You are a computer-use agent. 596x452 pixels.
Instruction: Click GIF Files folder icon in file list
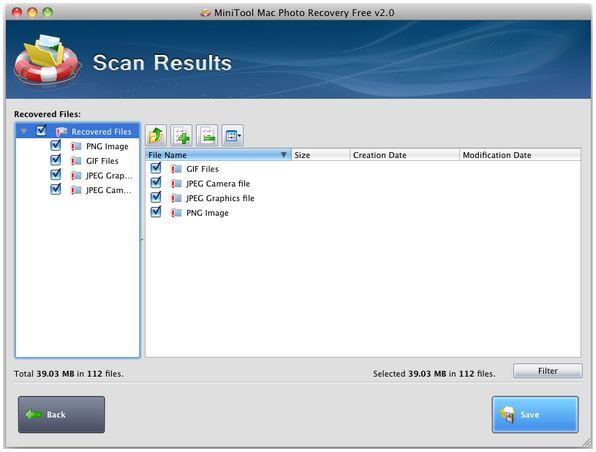pos(176,169)
